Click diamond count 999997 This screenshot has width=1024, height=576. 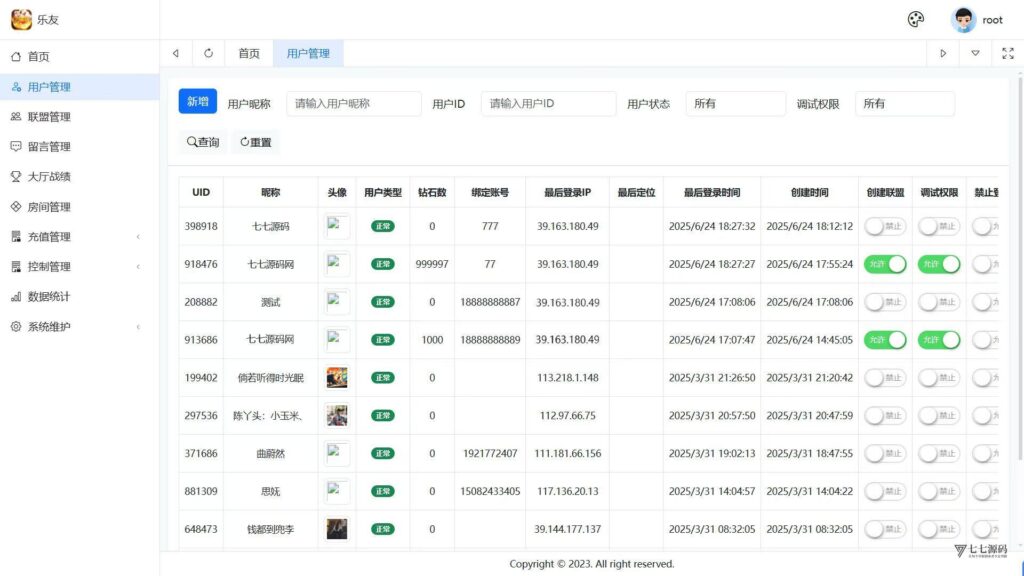(x=432, y=264)
